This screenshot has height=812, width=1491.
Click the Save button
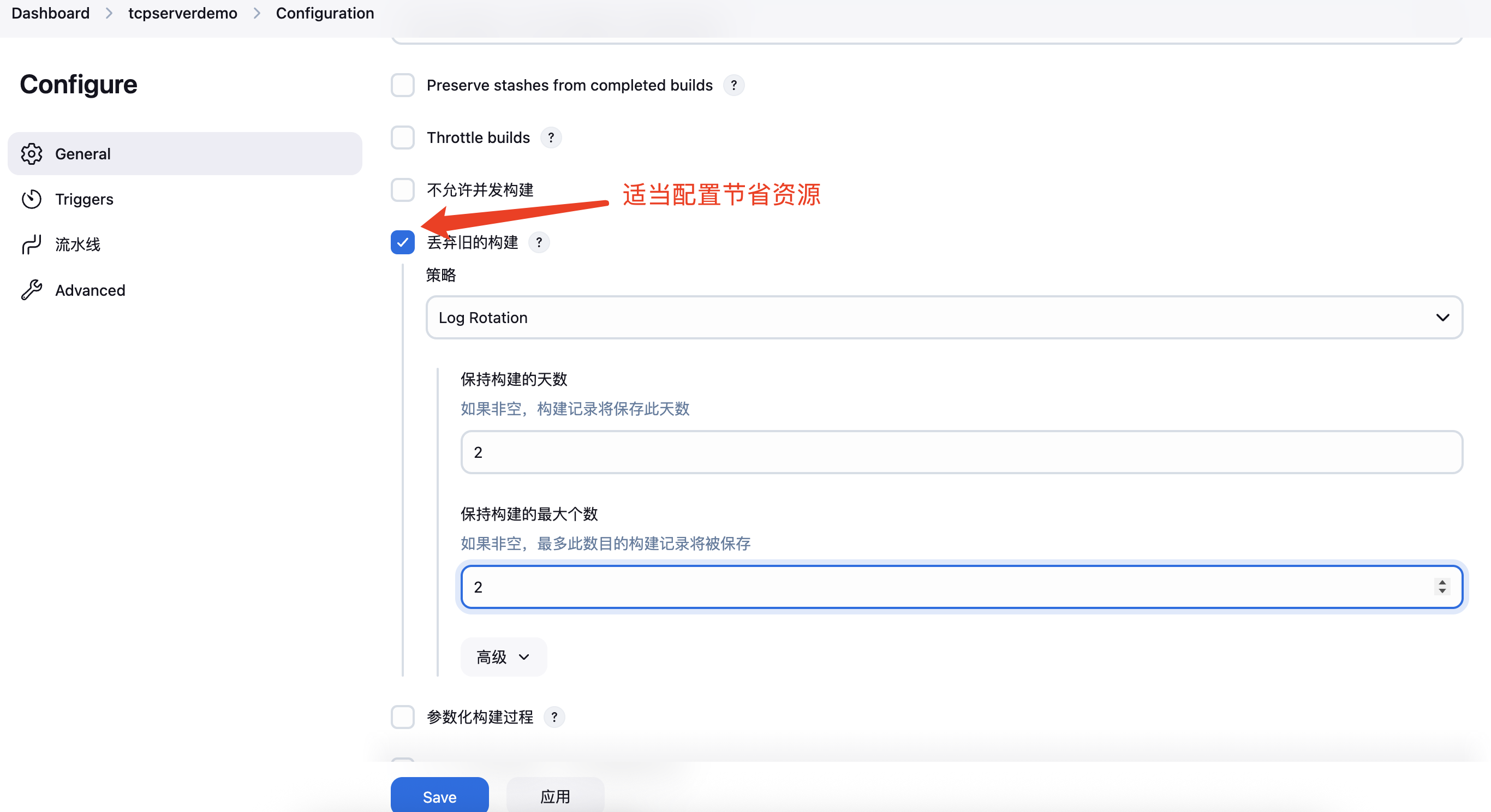pyautogui.click(x=439, y=796)
